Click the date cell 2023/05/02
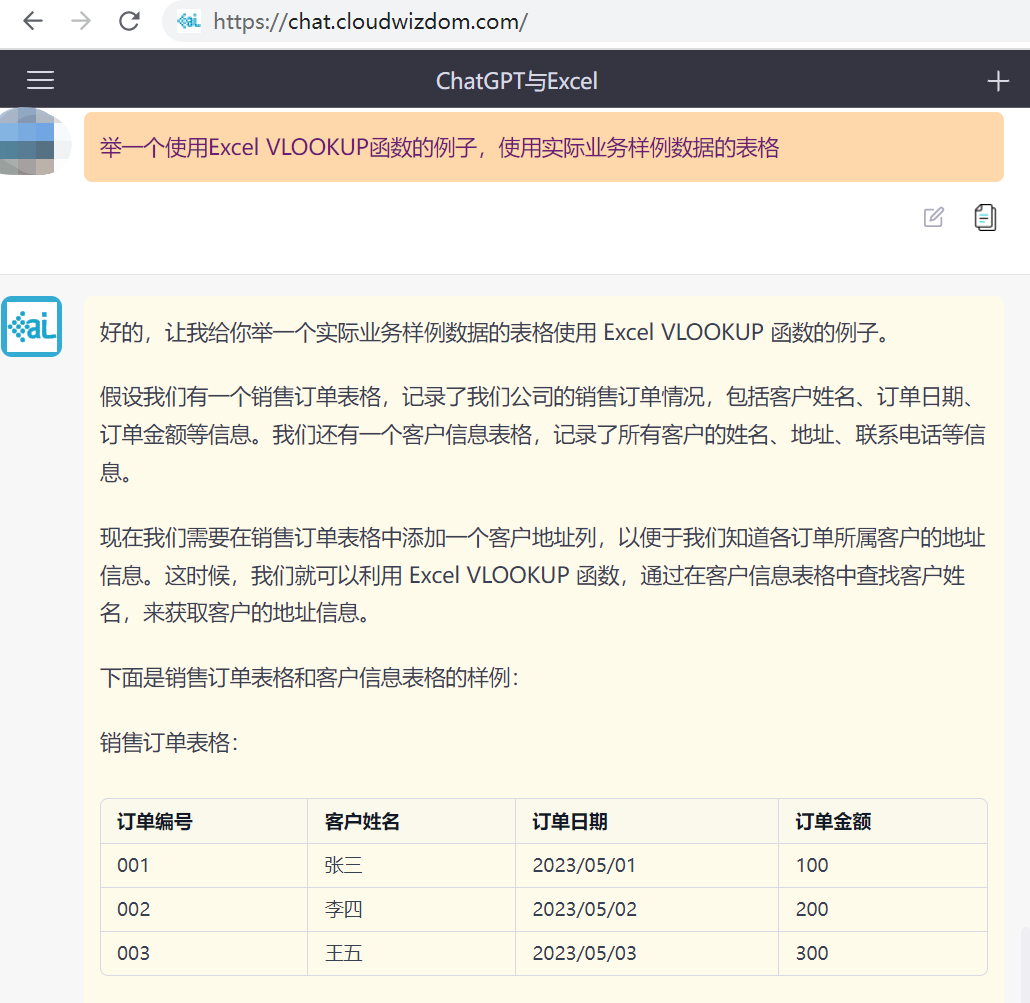1030x1003 pixels. 647,910
